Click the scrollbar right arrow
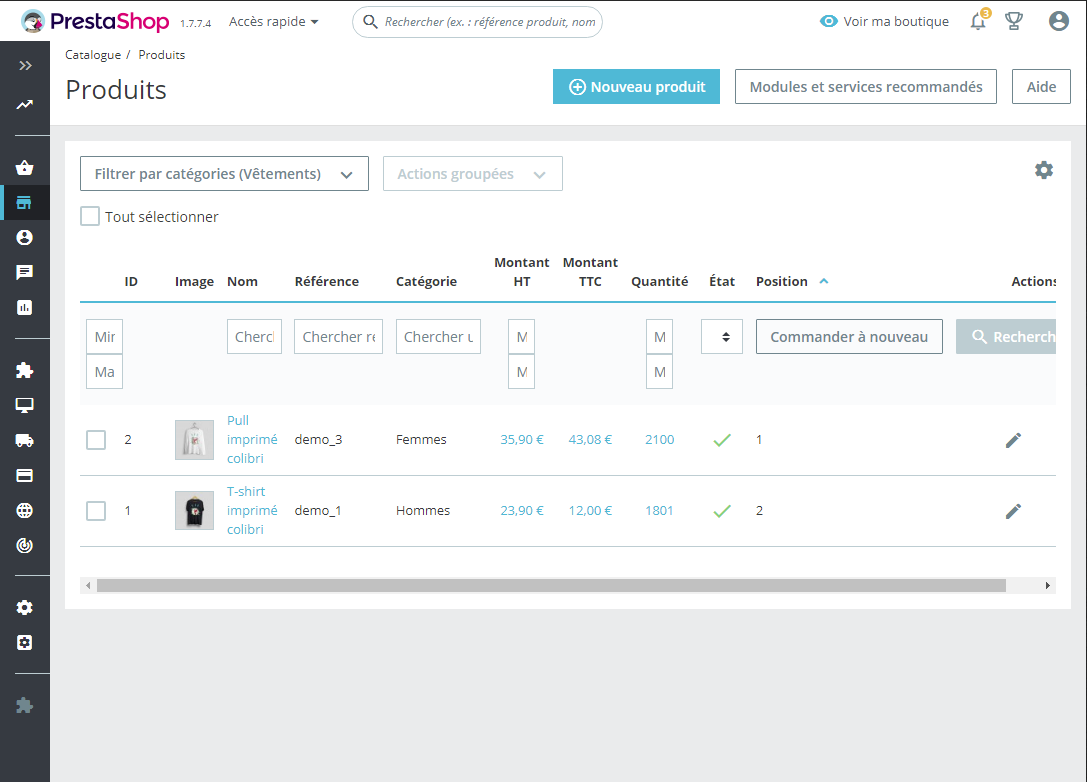The height and width of the screenshot is (782, 1087). (x=1047, y=586)
